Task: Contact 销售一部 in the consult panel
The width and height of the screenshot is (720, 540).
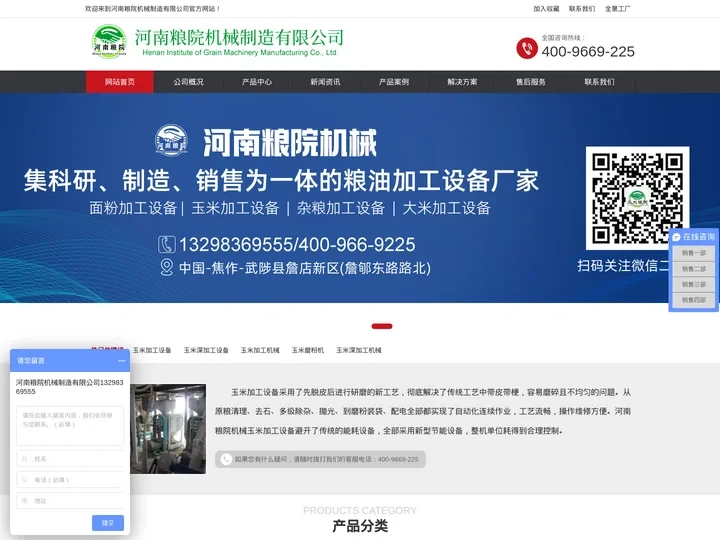Action: coord(693,253)
